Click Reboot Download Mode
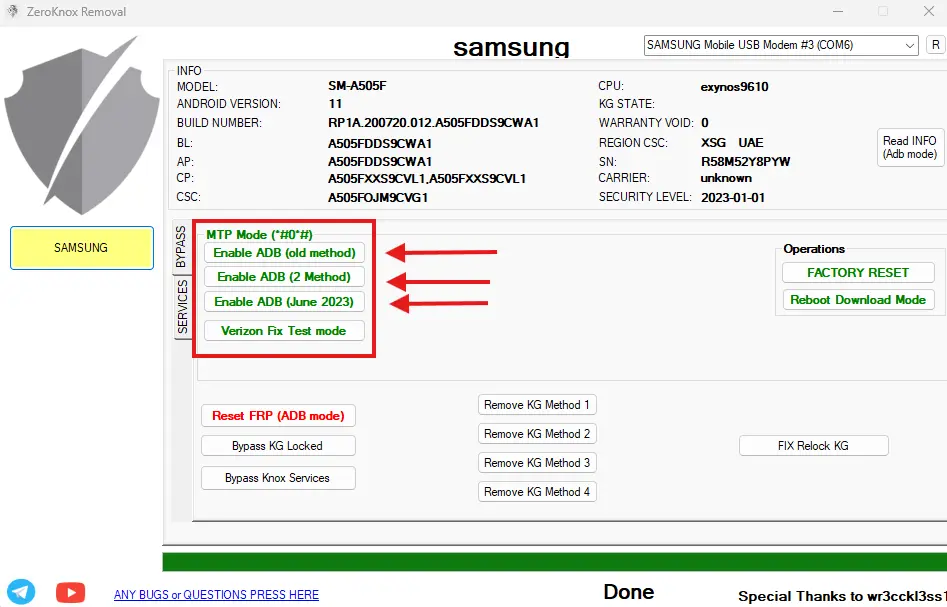The image size is (947, 607). coord(858,300)
